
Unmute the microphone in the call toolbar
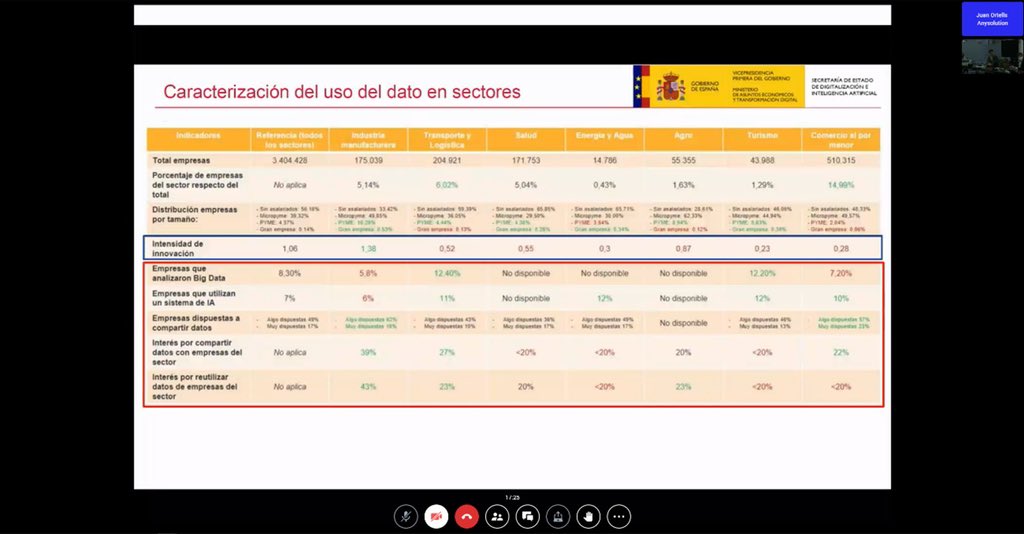point(406,516)
